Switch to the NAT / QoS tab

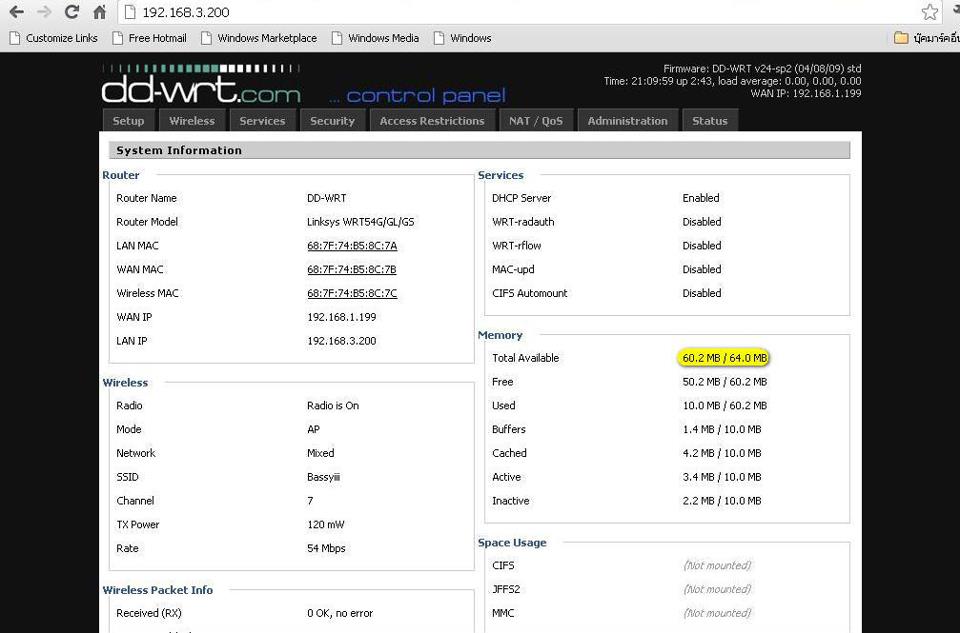pyautogui.click(x=536, y=121)
